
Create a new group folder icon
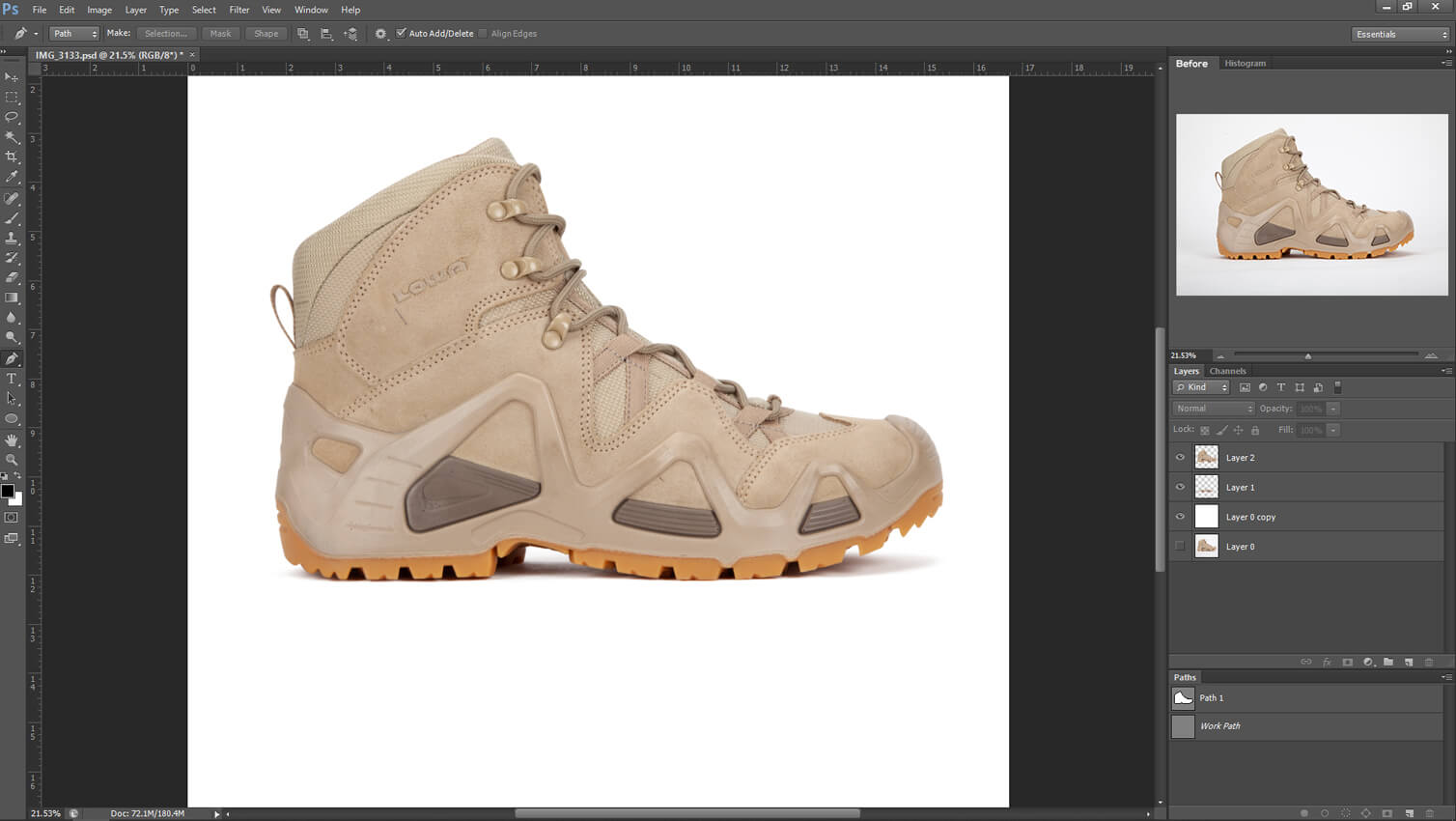pos(1388,663)
